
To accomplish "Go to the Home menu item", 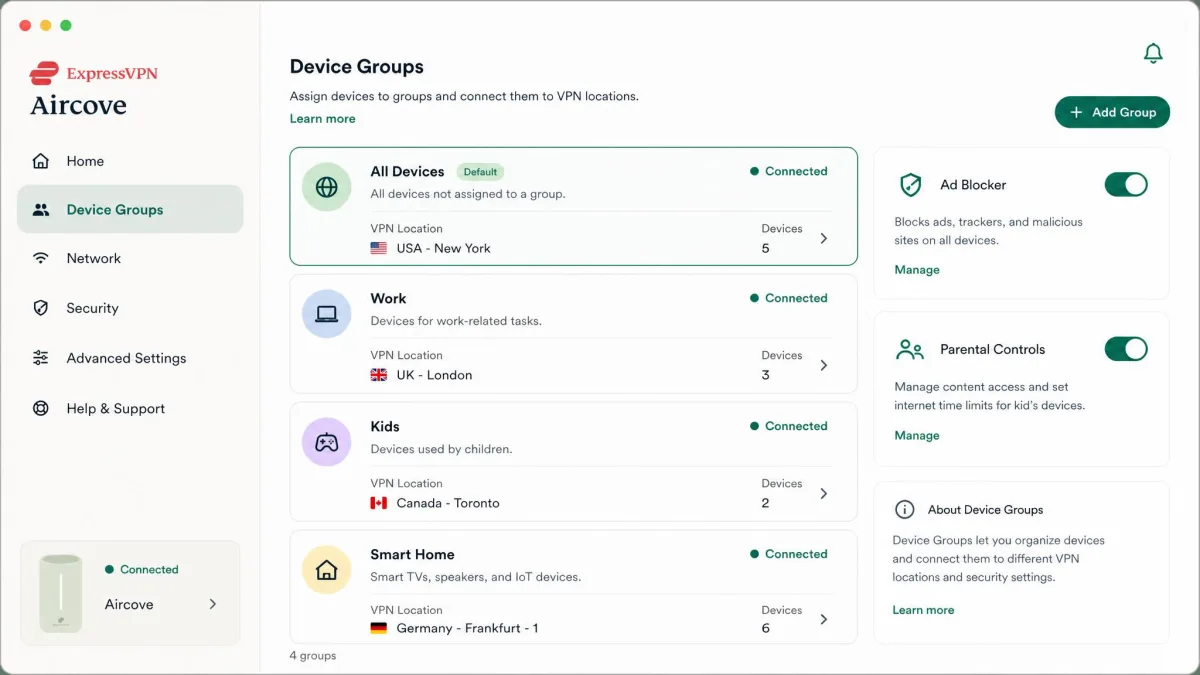I will pos(130,161).
